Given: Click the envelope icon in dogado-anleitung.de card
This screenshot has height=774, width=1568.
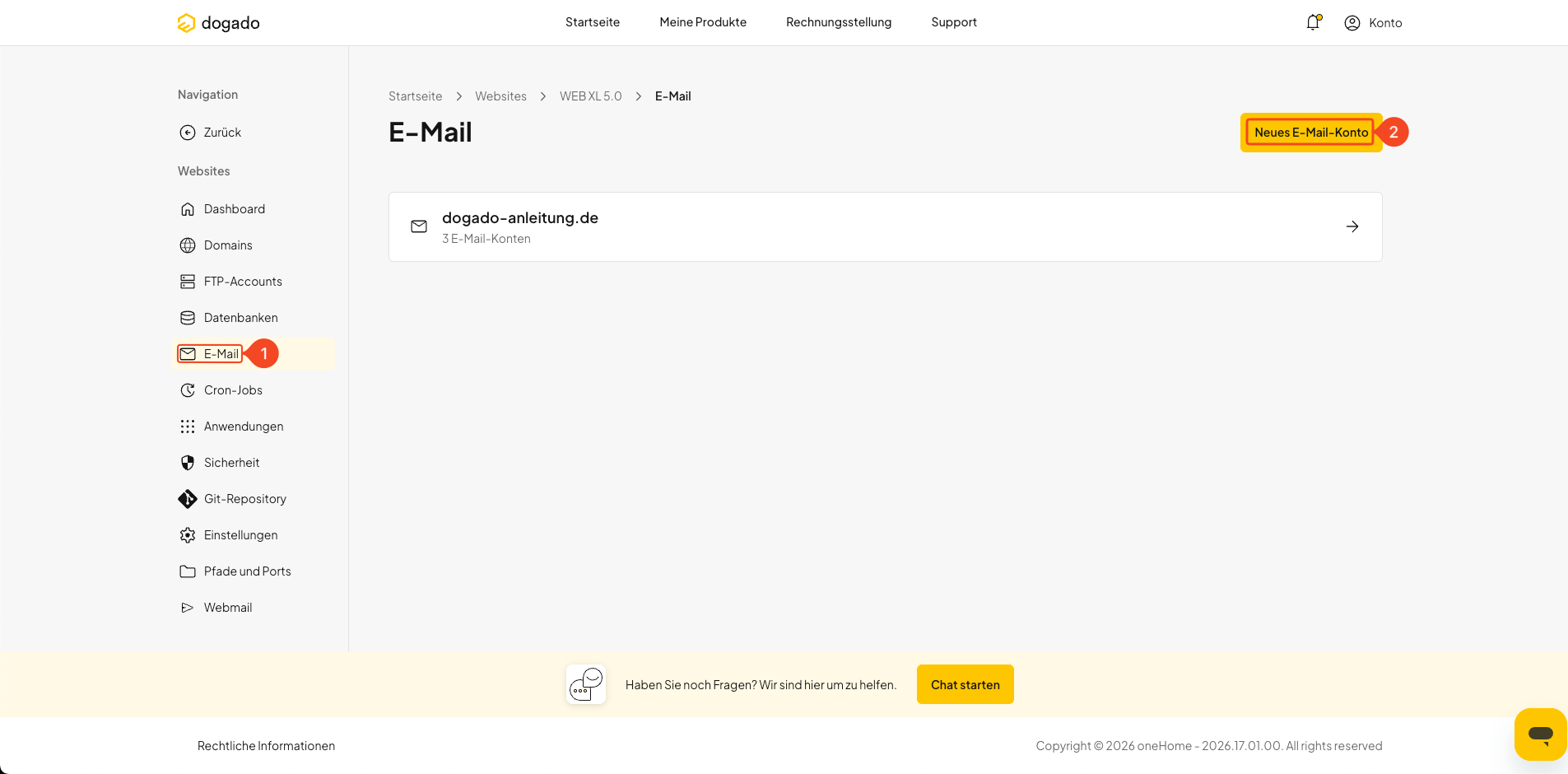Looking at the screenshot, I should point(419,226).
